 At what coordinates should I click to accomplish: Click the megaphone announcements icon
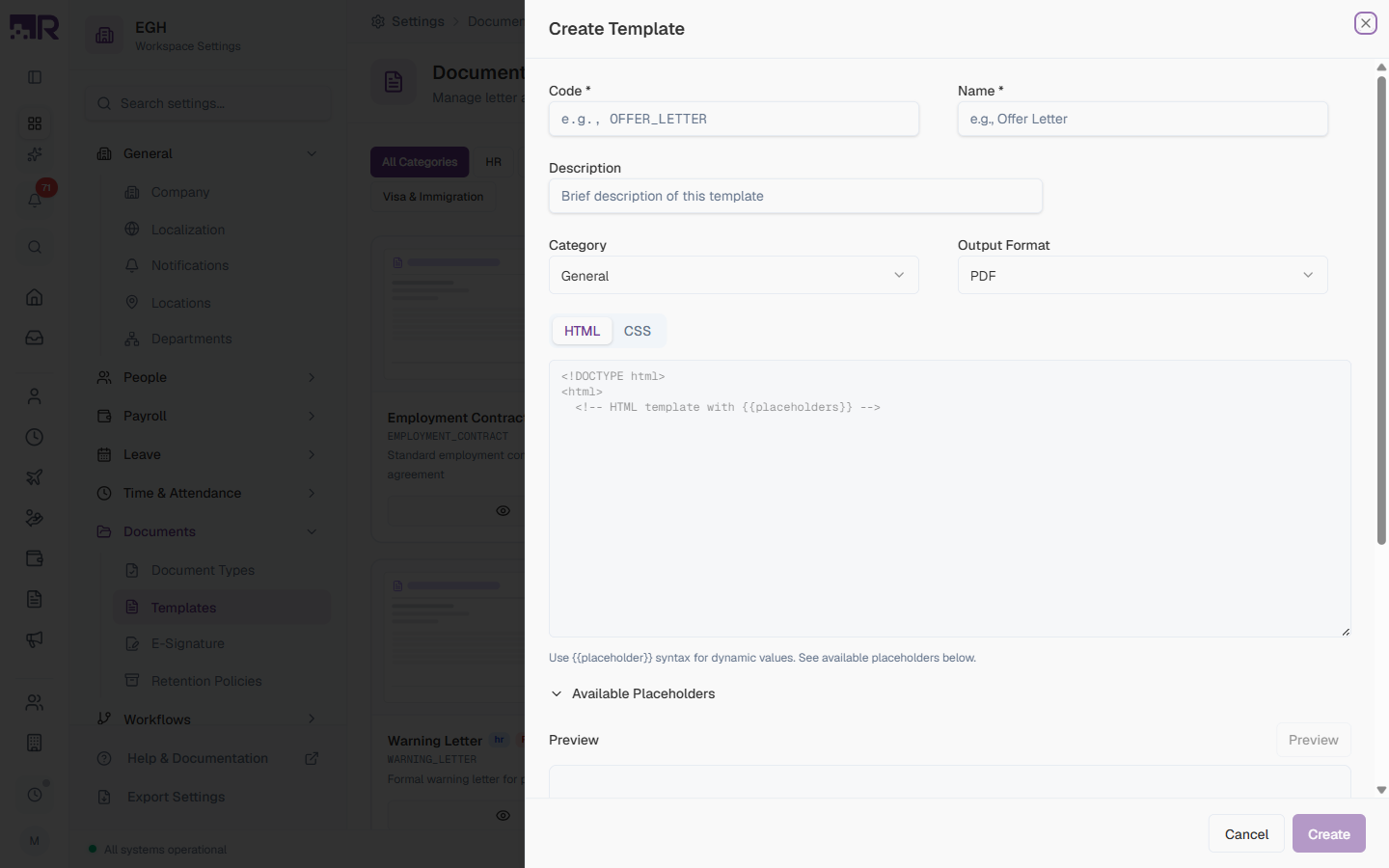pyautogui.click(x=35, y=639)
